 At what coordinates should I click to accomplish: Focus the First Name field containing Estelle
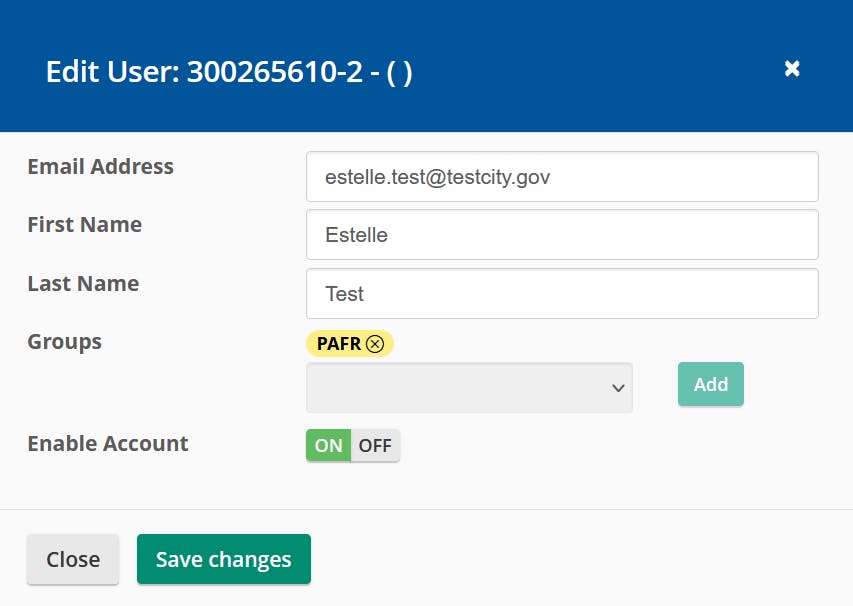coord(562,235)
